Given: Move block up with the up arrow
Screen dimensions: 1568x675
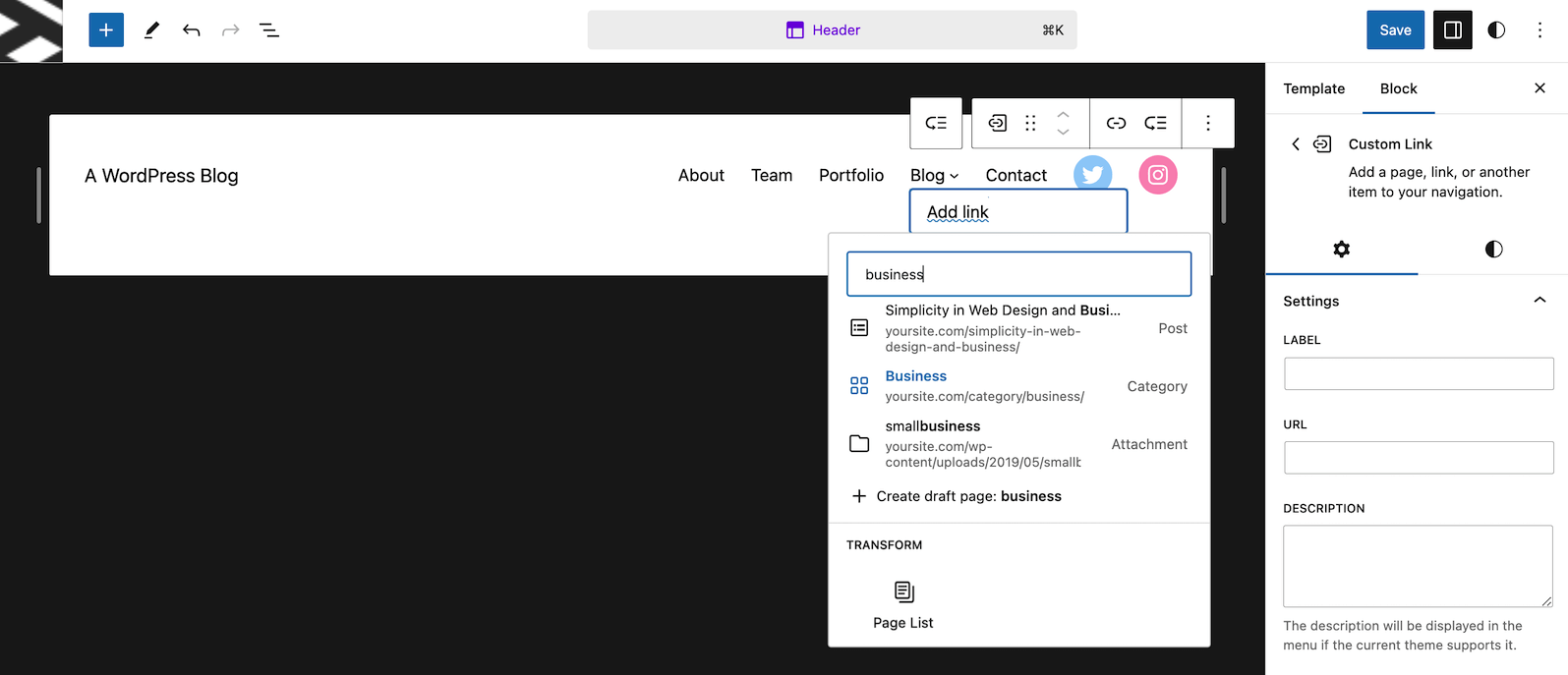Looking at the screenshot, I should pos(1063,114).
